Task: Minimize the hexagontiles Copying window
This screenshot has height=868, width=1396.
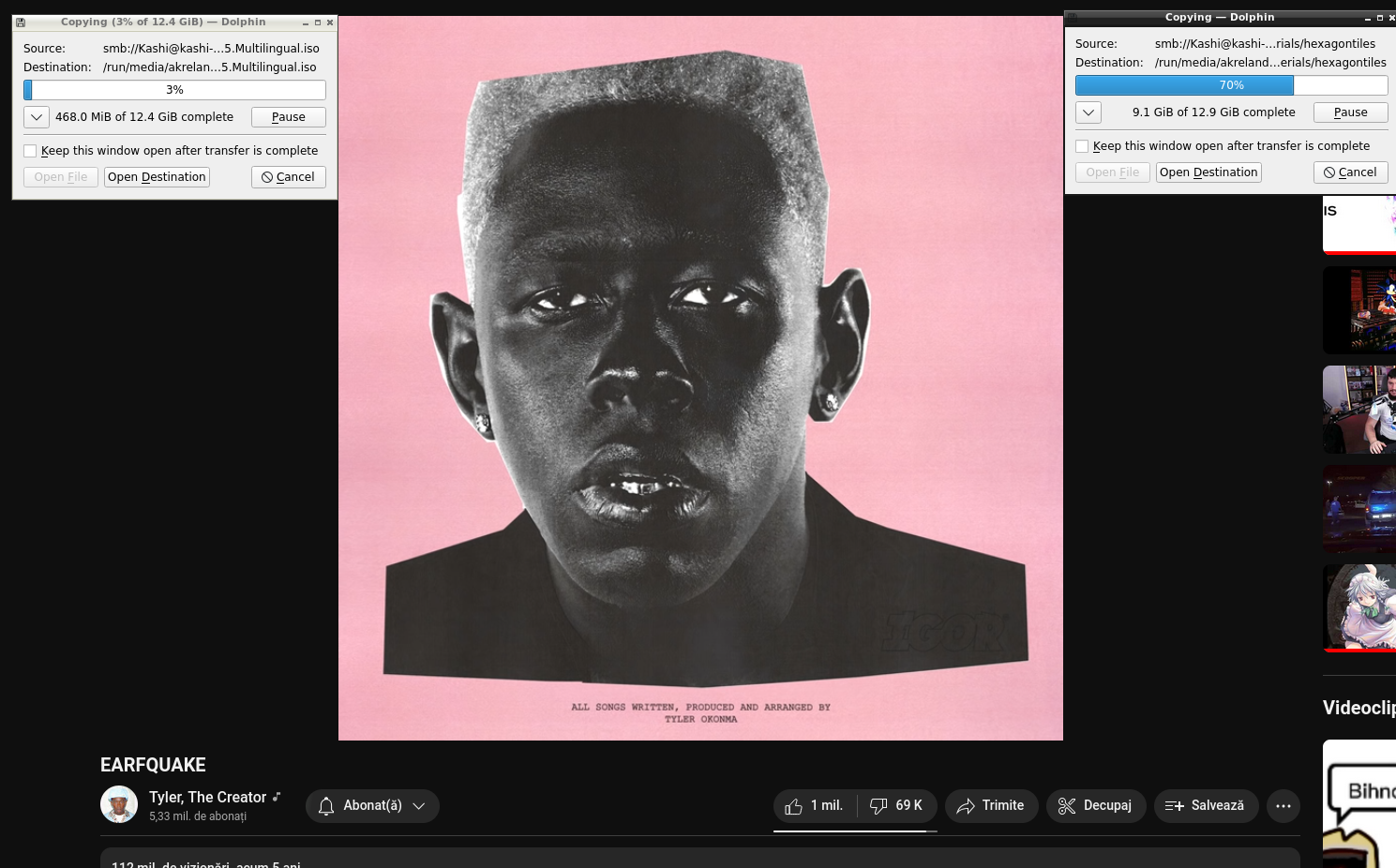Action: pos(1368,18)
